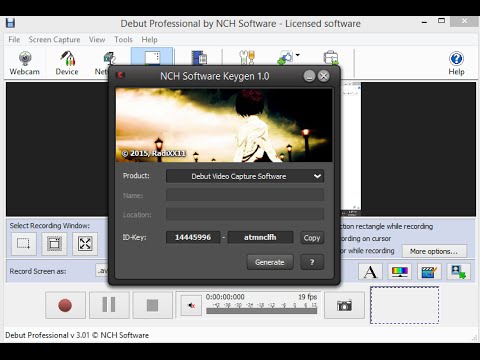Click the Debut Professional v 3.01 status text
The height and width of the screenshot is (360, 480).
click(x=77, y=335)
